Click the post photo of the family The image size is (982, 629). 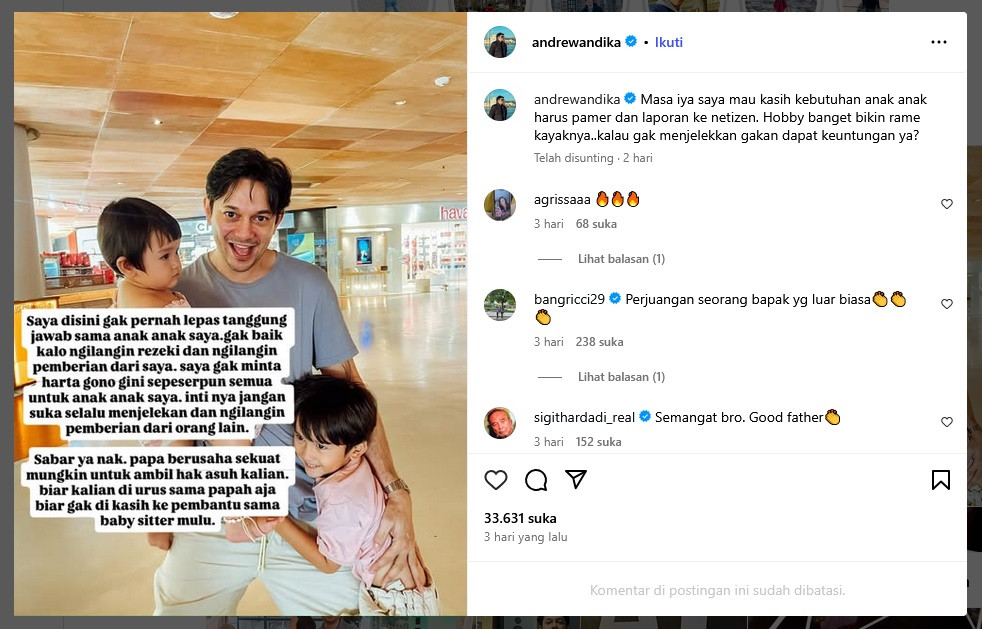click(x=240, y=314)
